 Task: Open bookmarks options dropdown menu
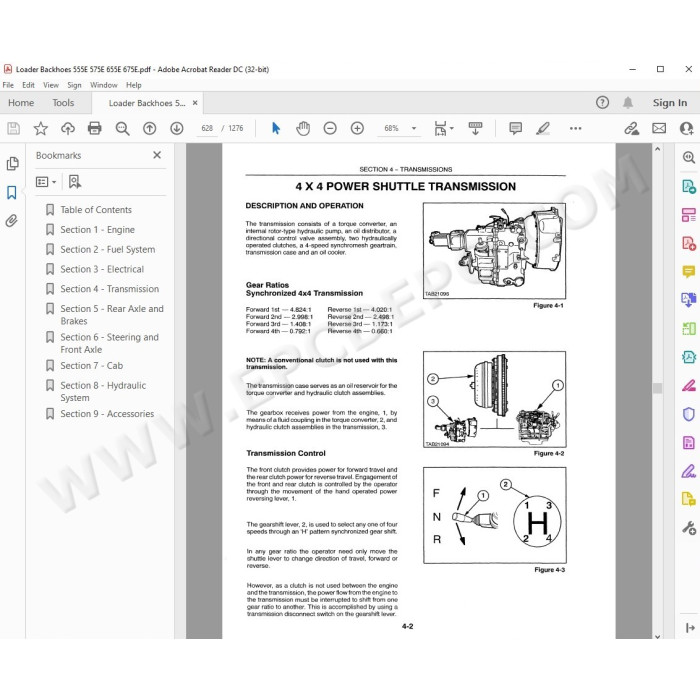46,182
